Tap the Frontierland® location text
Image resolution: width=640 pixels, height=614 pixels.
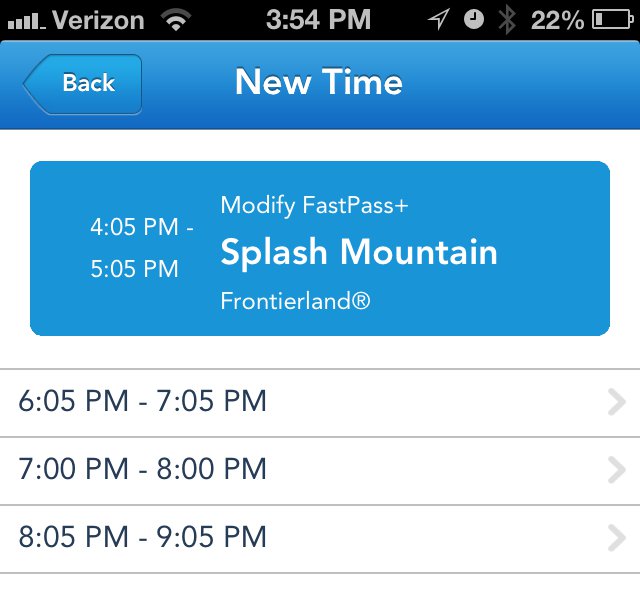296,301
